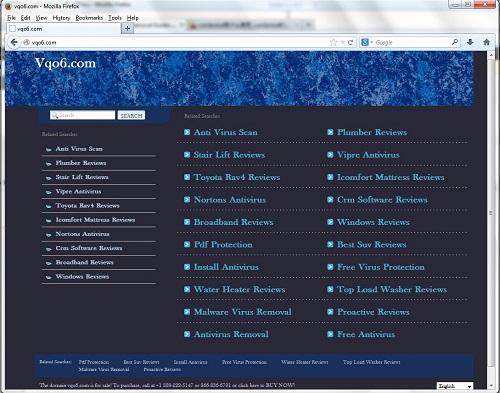500x393 pixels.
Task: Click arrow icon beside Anti Virus Scan
Action: pos(187,132)
